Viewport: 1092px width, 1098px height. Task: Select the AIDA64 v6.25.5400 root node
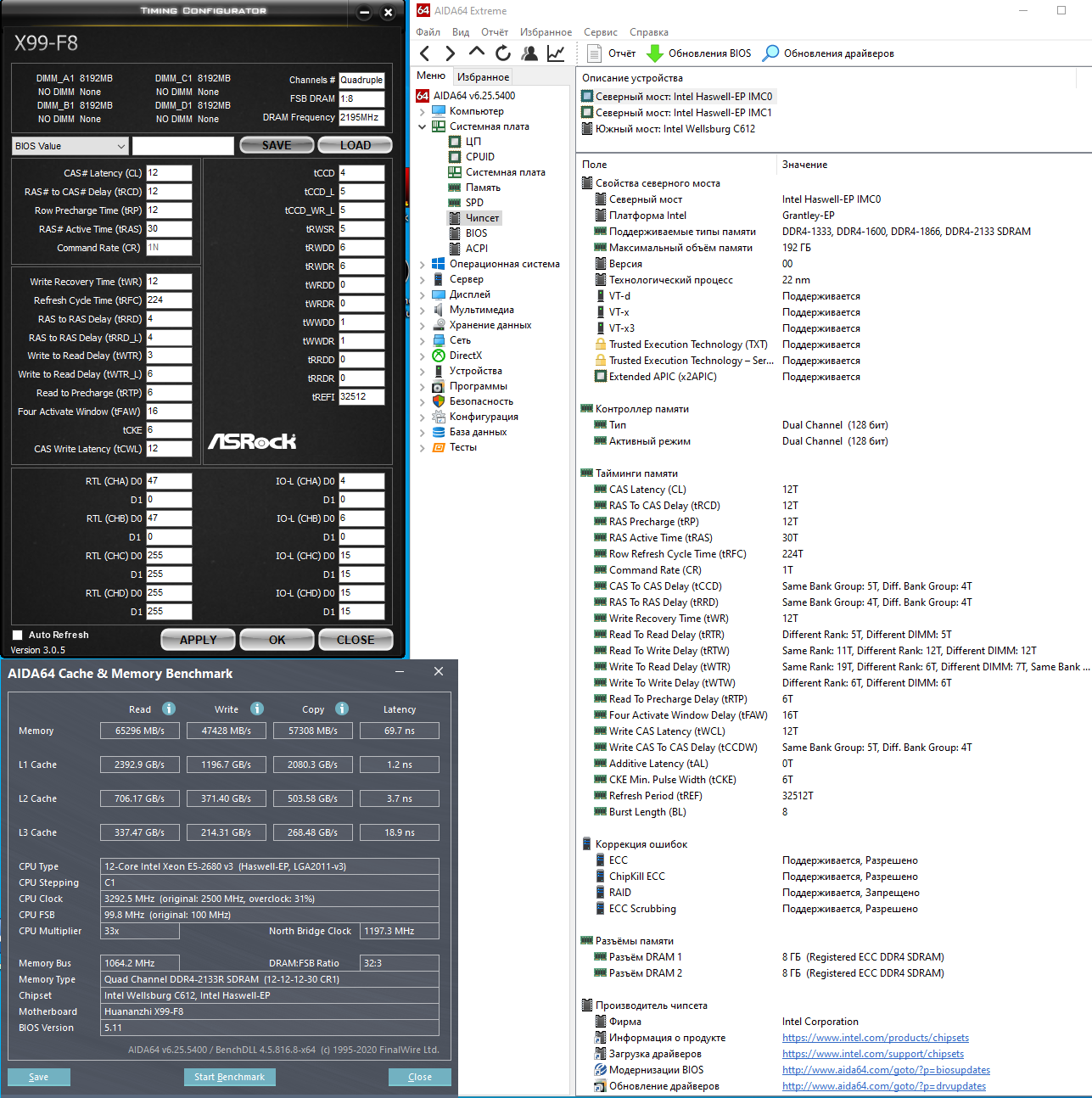tap(466, 96)
